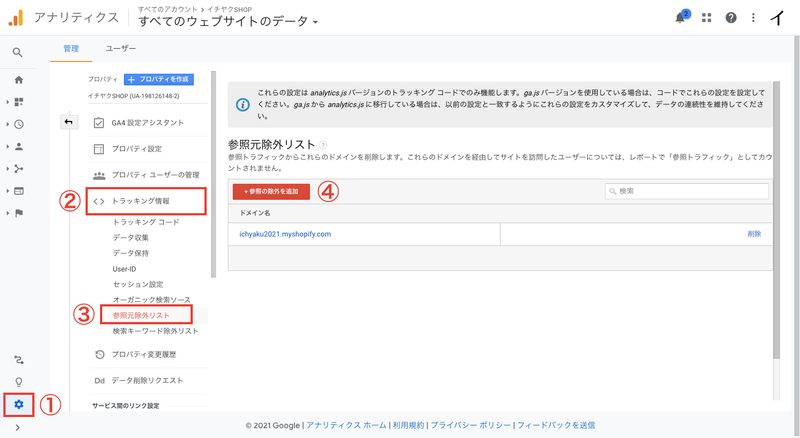Image resolution: width=800 pixels, height=438 pixels.
Task: Click the help icon beside 参照元除外リスト heading
Action: [x=323, y=144]
